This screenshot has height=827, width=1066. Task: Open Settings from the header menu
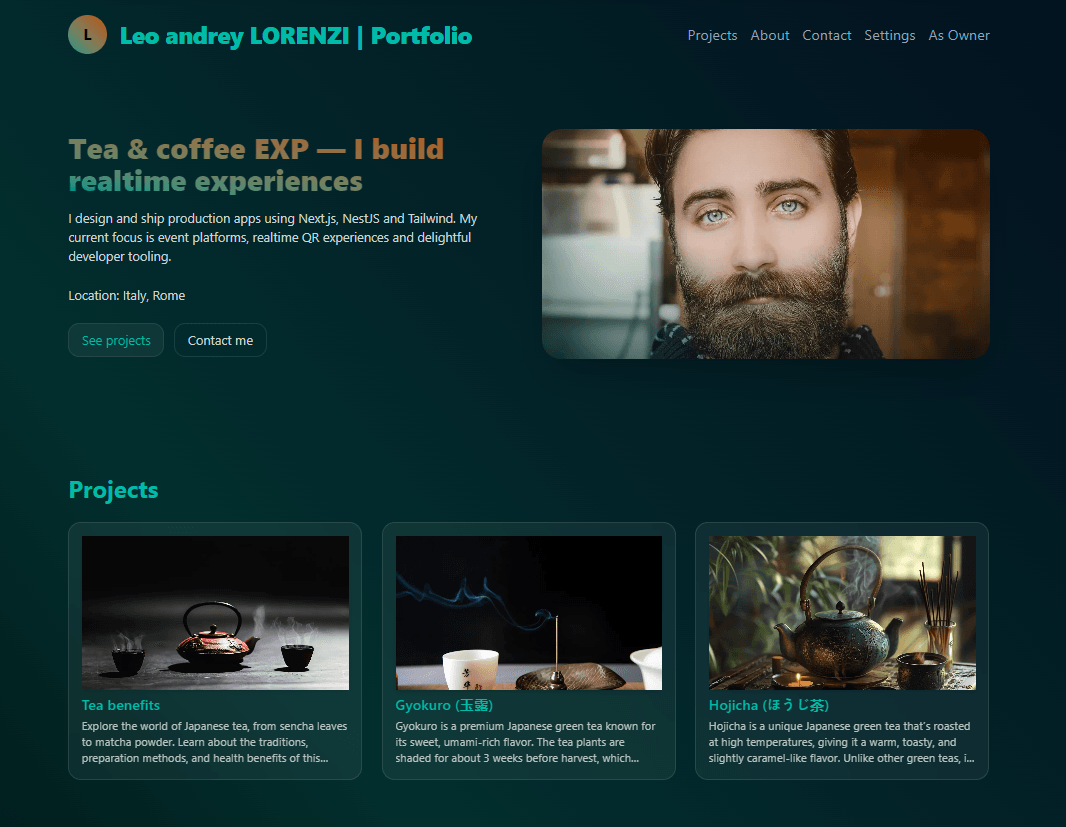889,35
